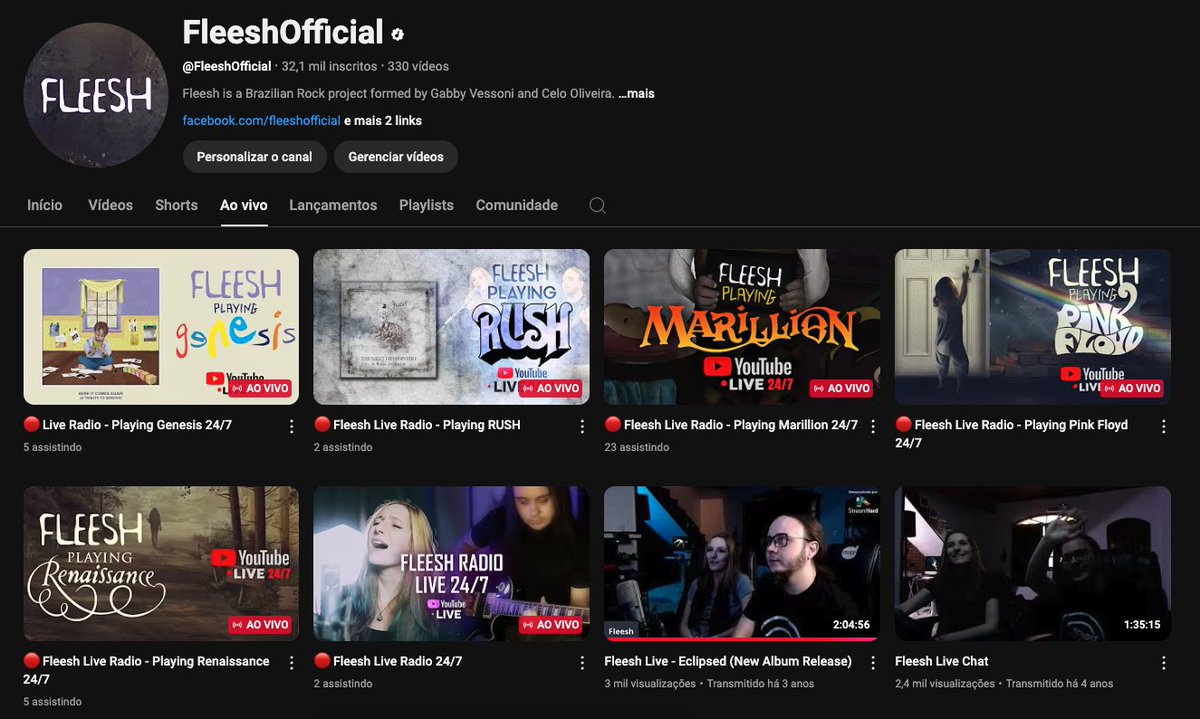Click the '23 assistindo' viewer count
1200x719 pixels.
637,447
